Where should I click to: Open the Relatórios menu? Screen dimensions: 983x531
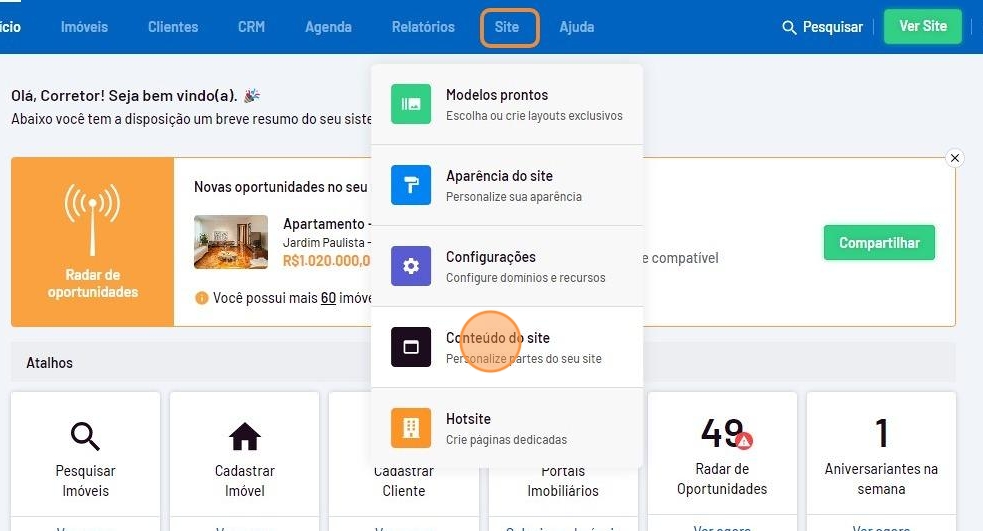[x=423, y=27]
